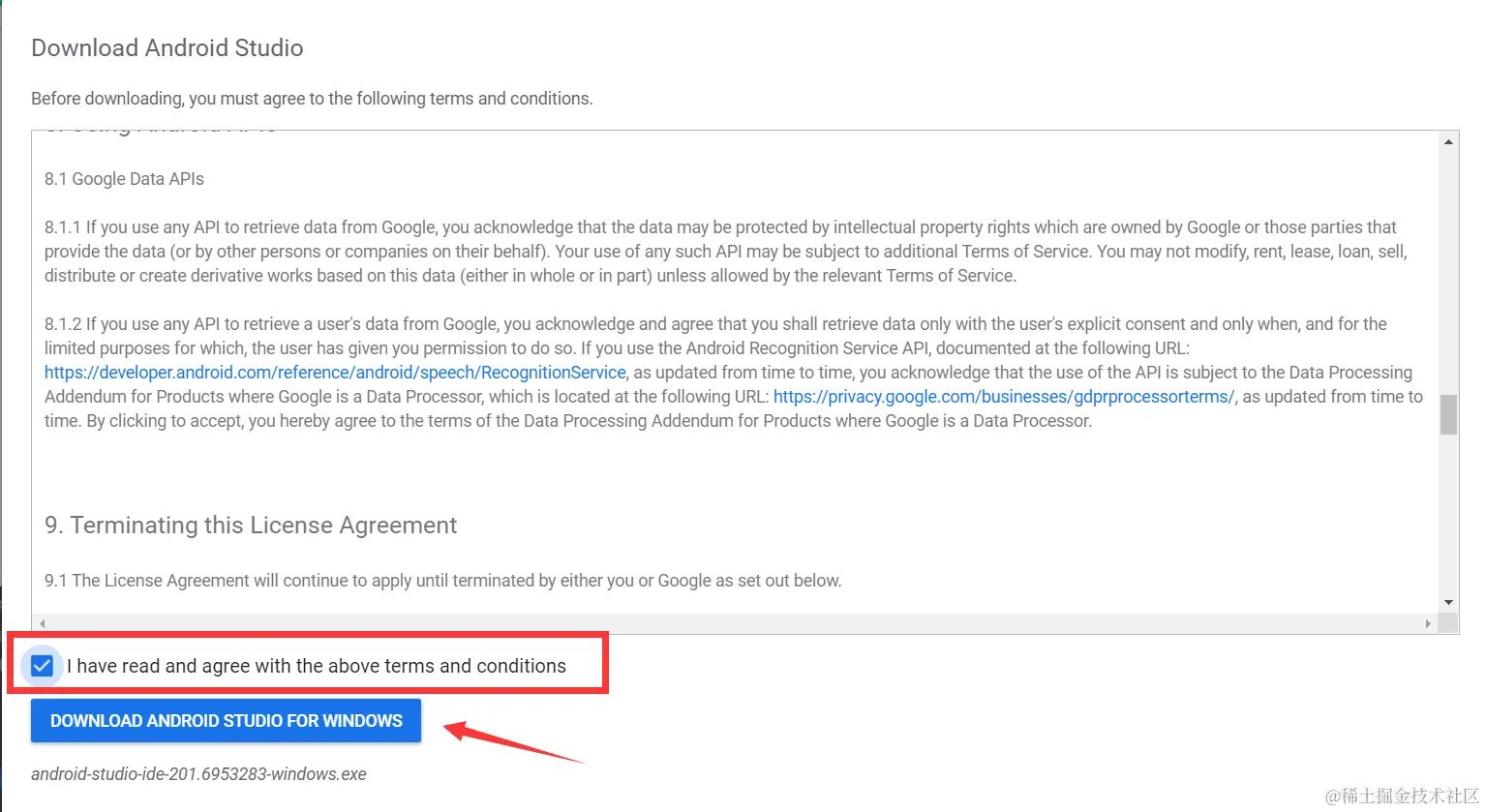The width and height of the screenshot is (1486, 812).
Task: Click scrollbar track below the vertical thumb
Action: pyautogui.click(x=1448, y=514)
